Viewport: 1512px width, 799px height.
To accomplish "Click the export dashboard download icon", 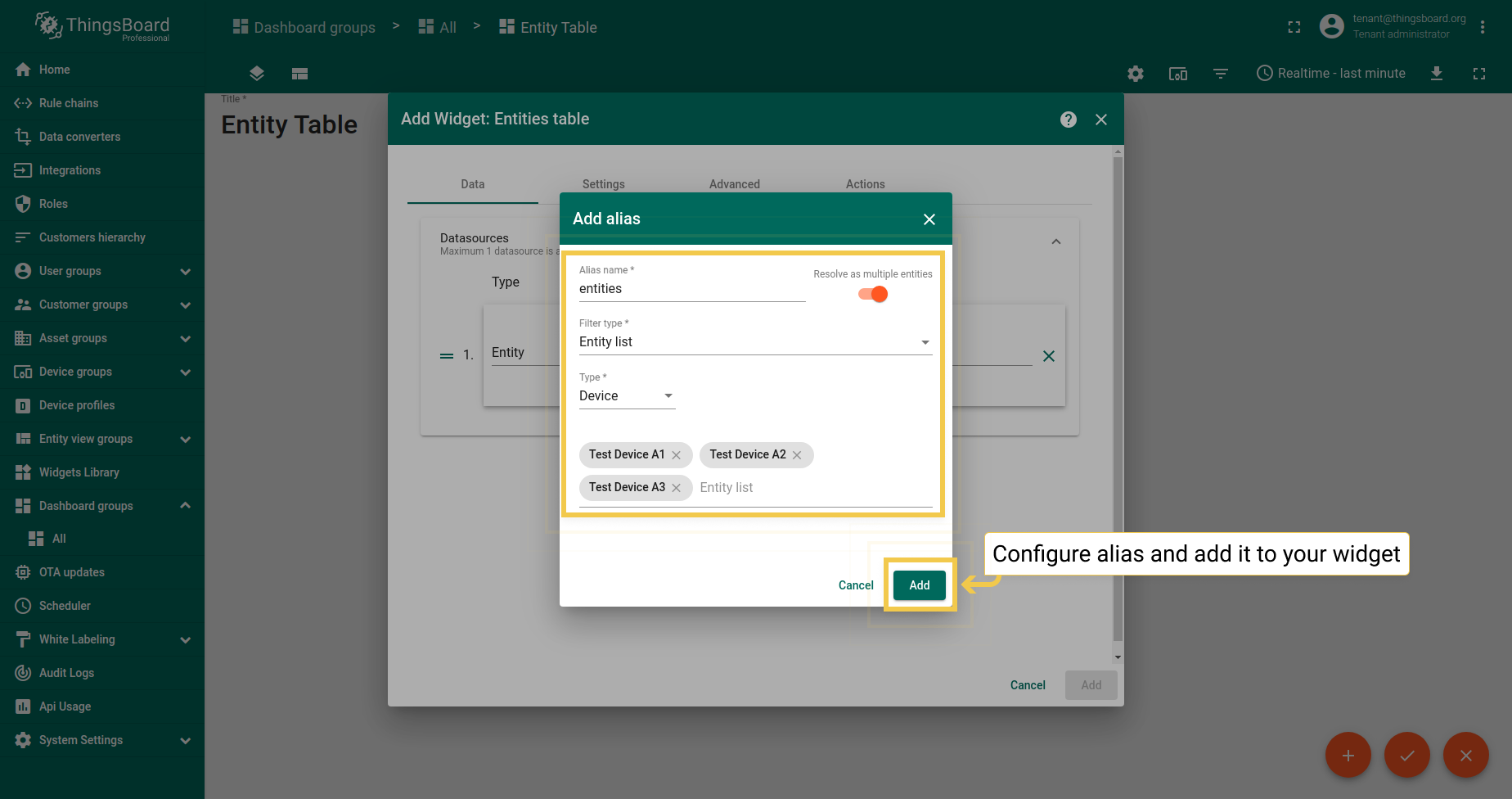I will 1437,74.
